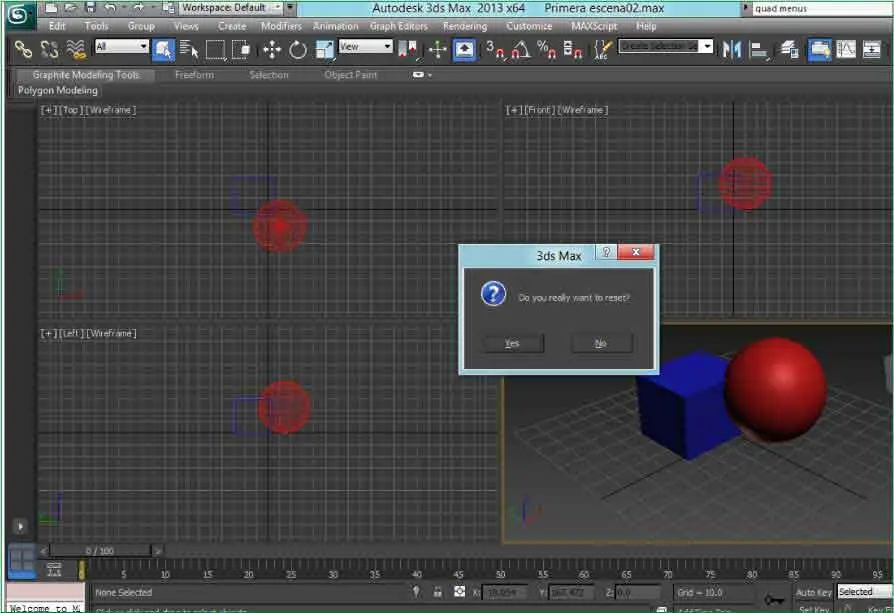The height and width of the screenshot is (613, 894).
Task: Save the scene with the floppy icon
Action: coord(90,8)
